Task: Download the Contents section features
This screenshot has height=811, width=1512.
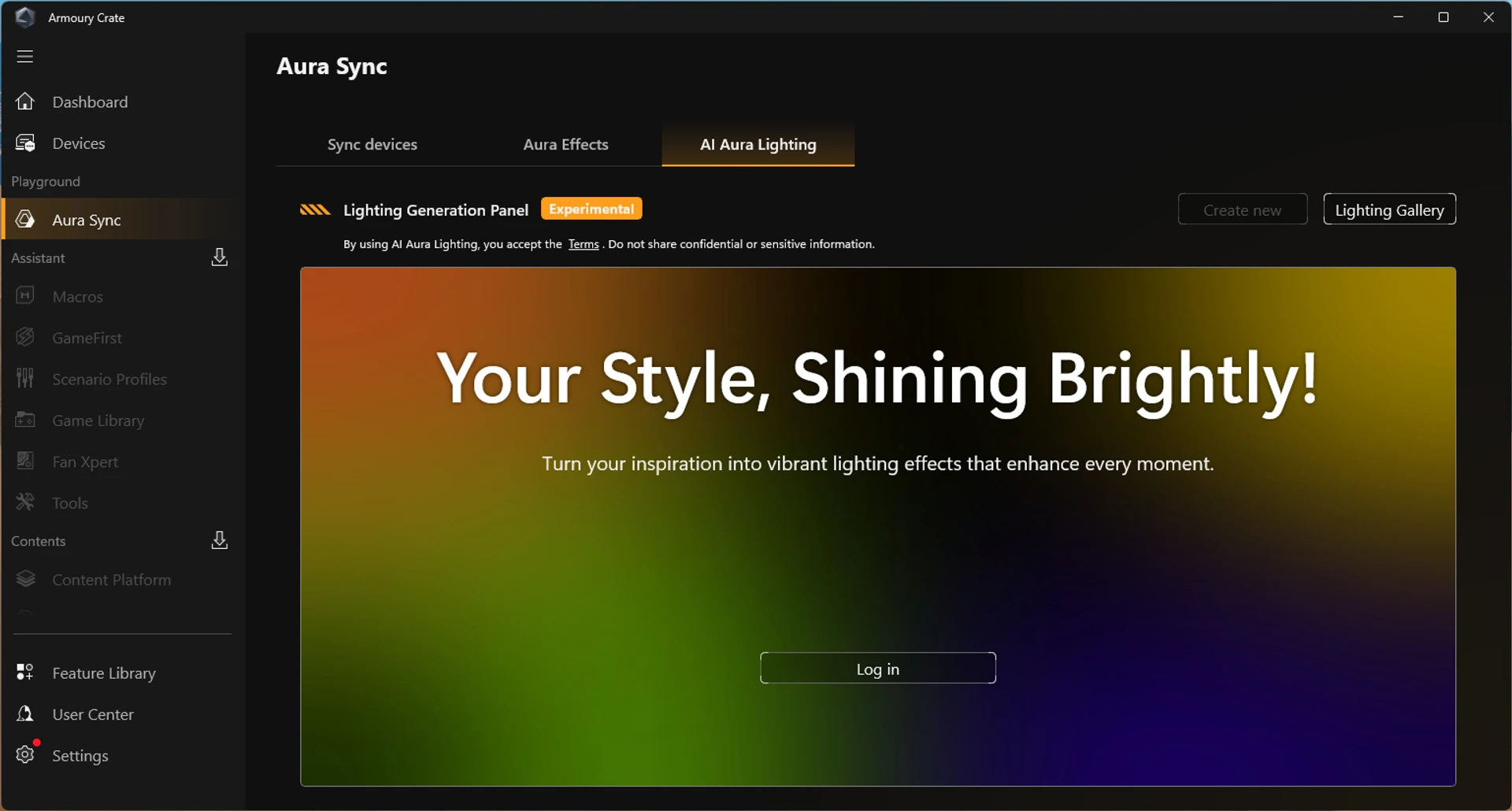Action: pos(220,540)
